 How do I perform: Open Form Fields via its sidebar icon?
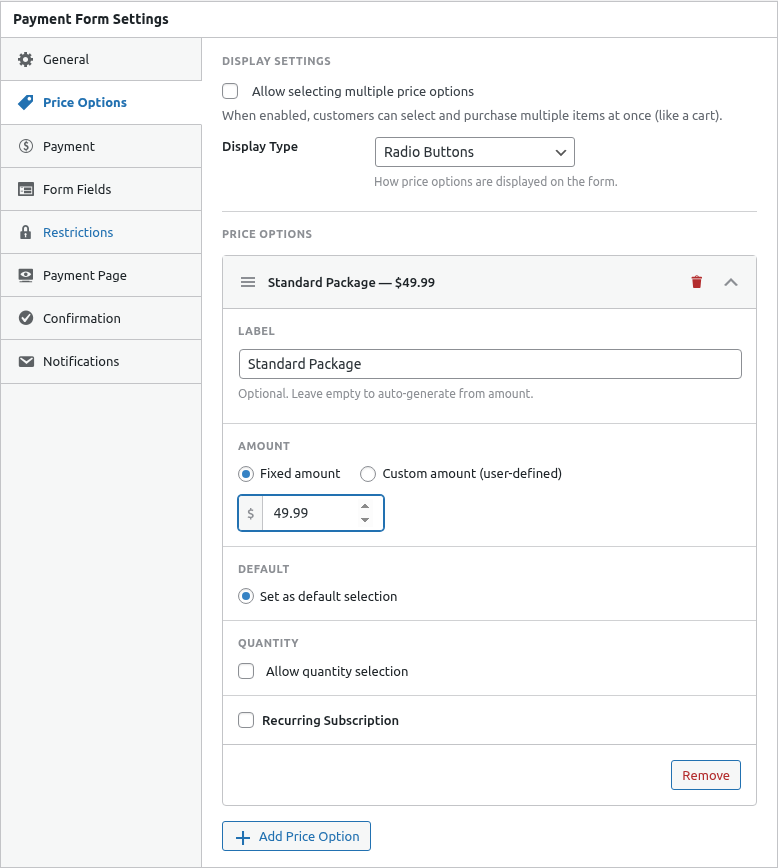pos(25,189)
